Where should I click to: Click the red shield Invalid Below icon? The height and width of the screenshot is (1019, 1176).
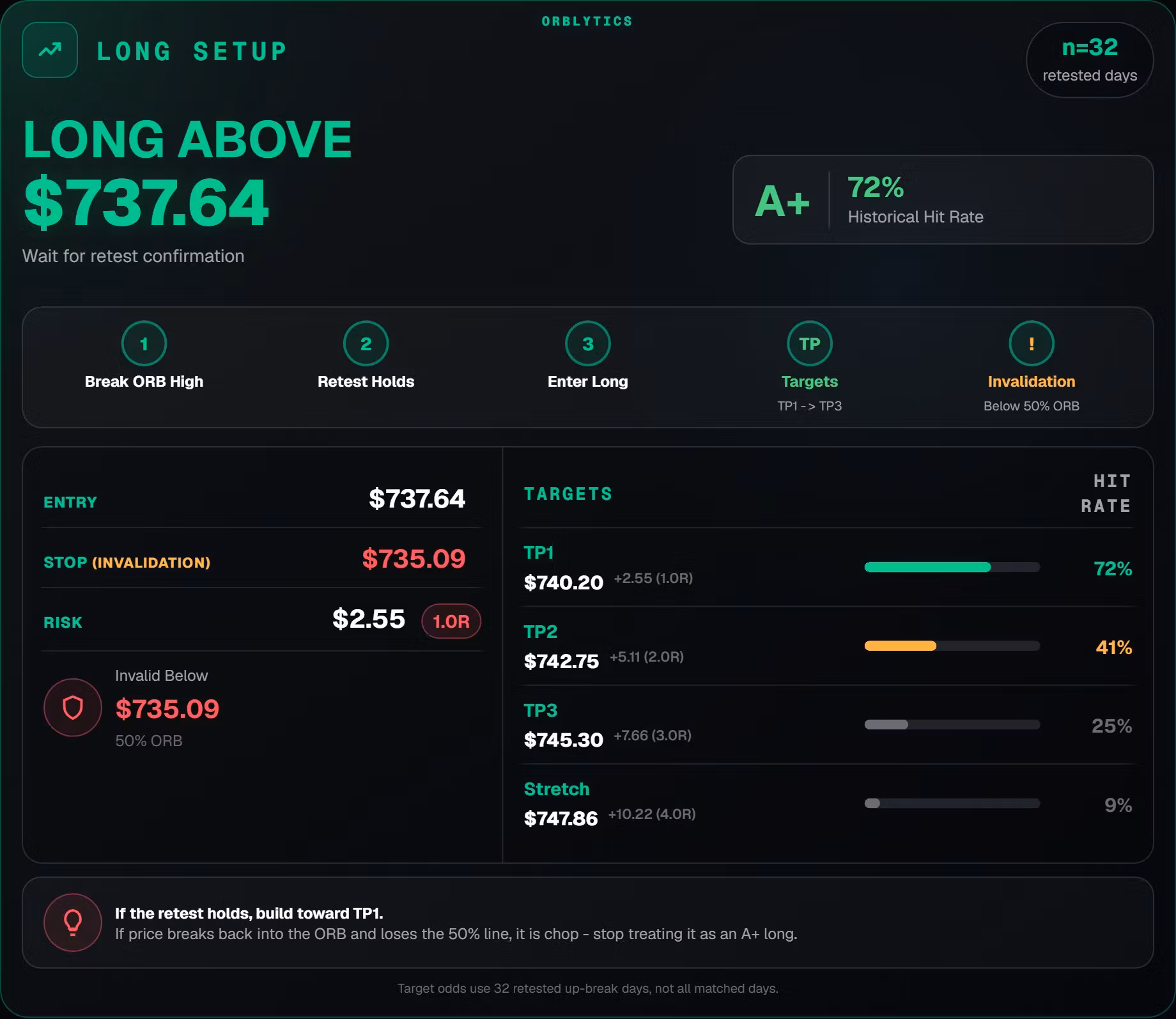coord(72,707)
